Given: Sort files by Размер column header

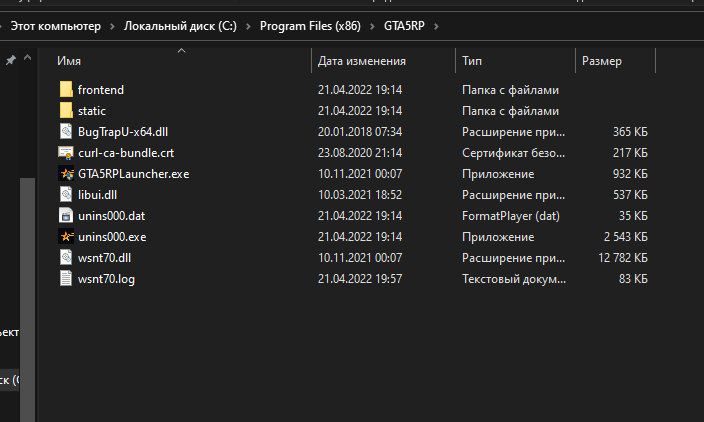Looking at the screenshot, I should pyautogui.click(x=602, y=61).
